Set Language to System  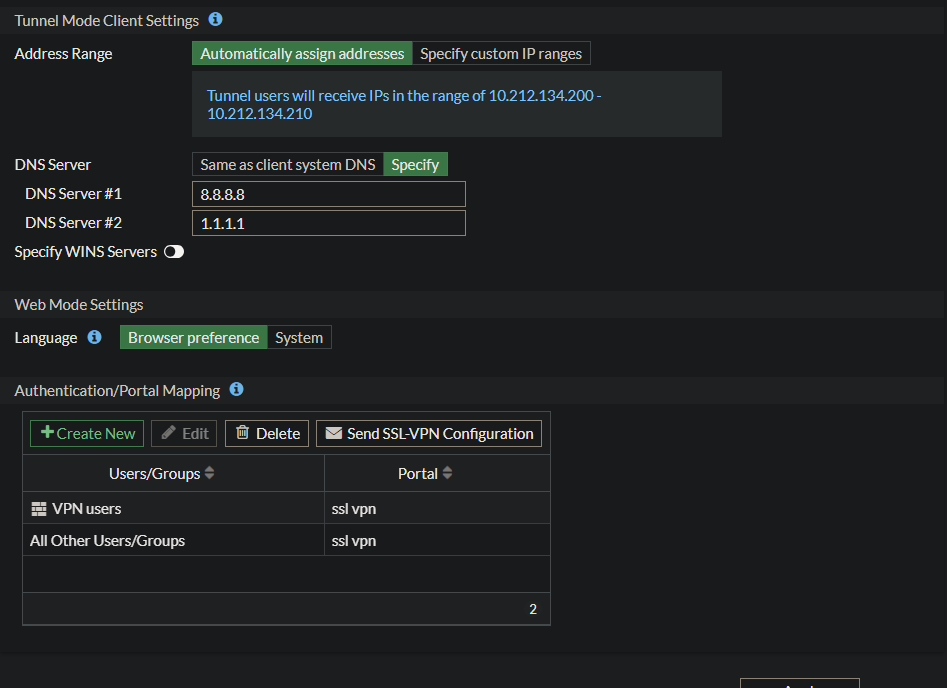coord(299,338)
